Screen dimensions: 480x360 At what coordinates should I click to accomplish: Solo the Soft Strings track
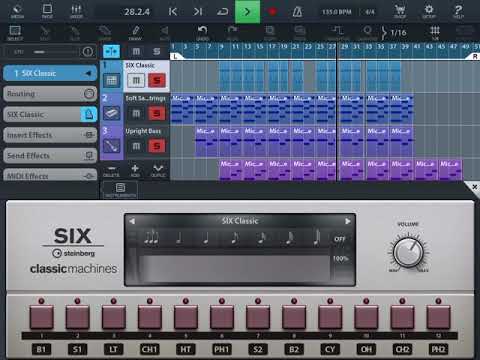pos(157,114)
